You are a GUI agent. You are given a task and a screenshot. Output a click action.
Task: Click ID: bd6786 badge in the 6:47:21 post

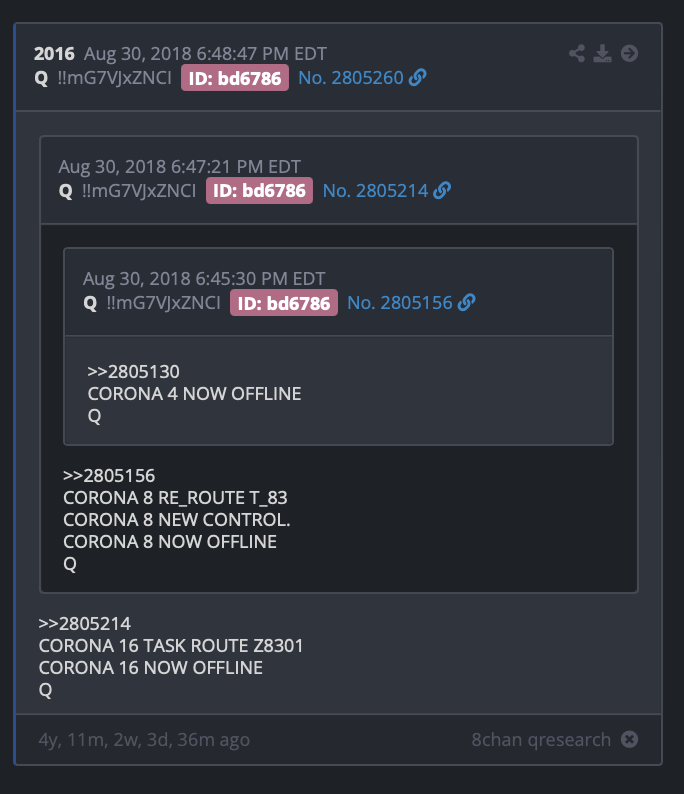click(x=259, y=191)
